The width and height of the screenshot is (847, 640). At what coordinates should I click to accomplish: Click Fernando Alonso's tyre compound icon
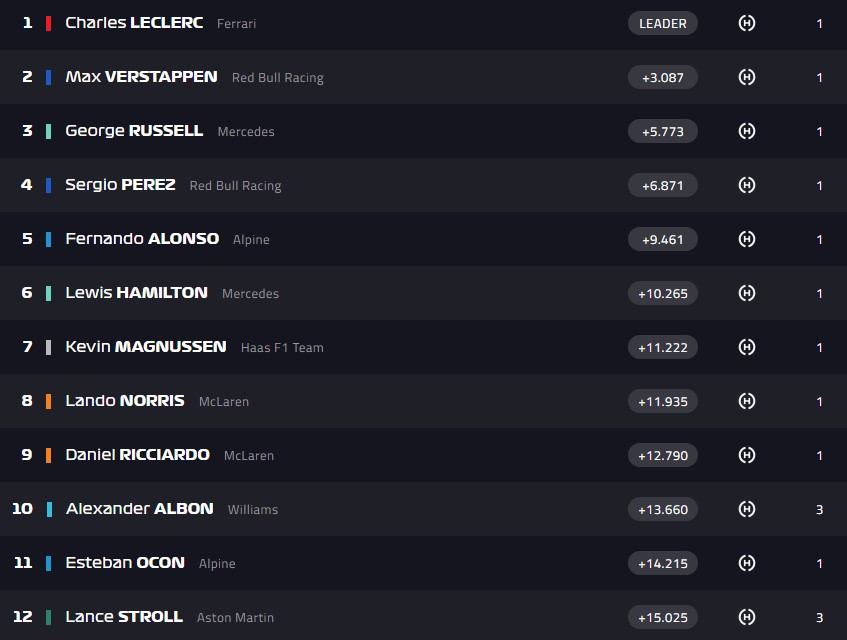tap(746, 239)
